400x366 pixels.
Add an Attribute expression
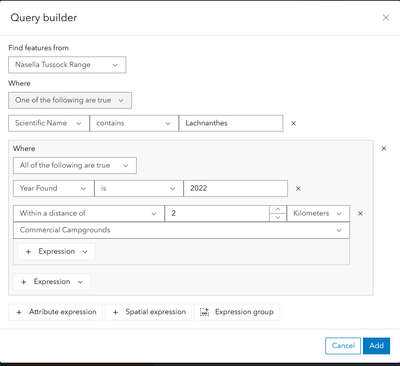point(56,312)
